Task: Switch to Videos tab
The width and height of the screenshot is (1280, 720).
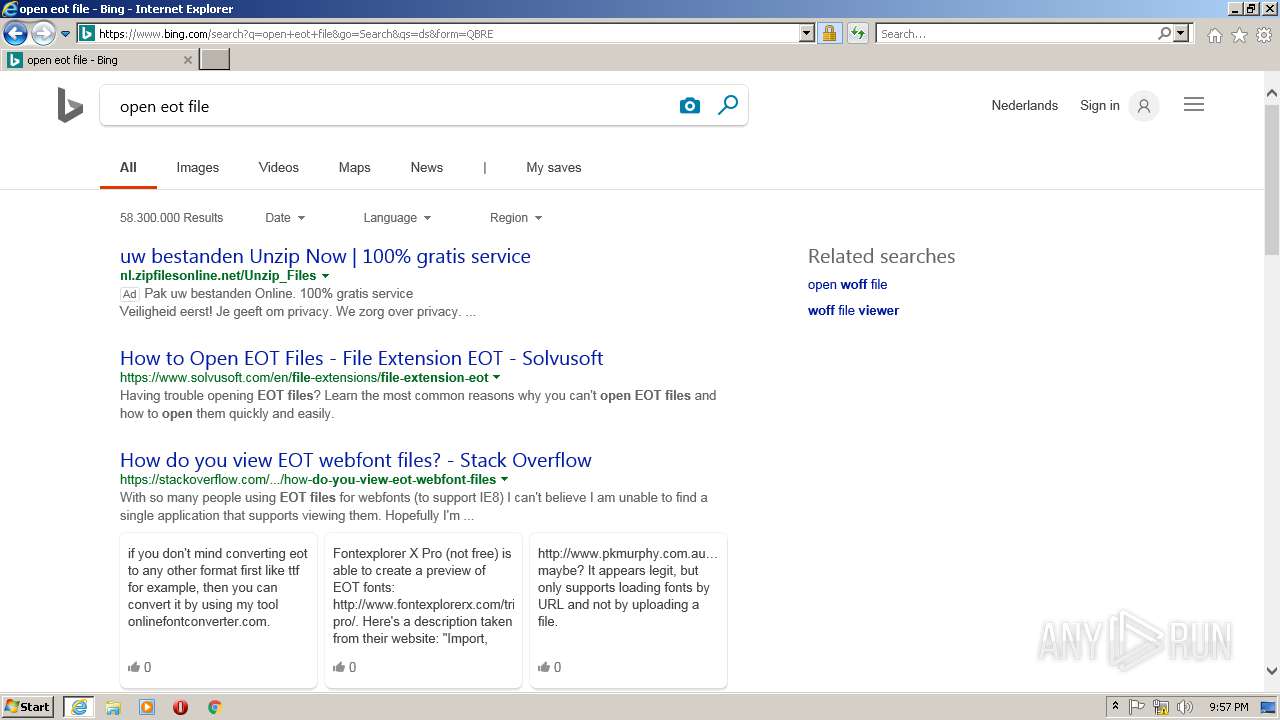Action: [x=279, y=168]
